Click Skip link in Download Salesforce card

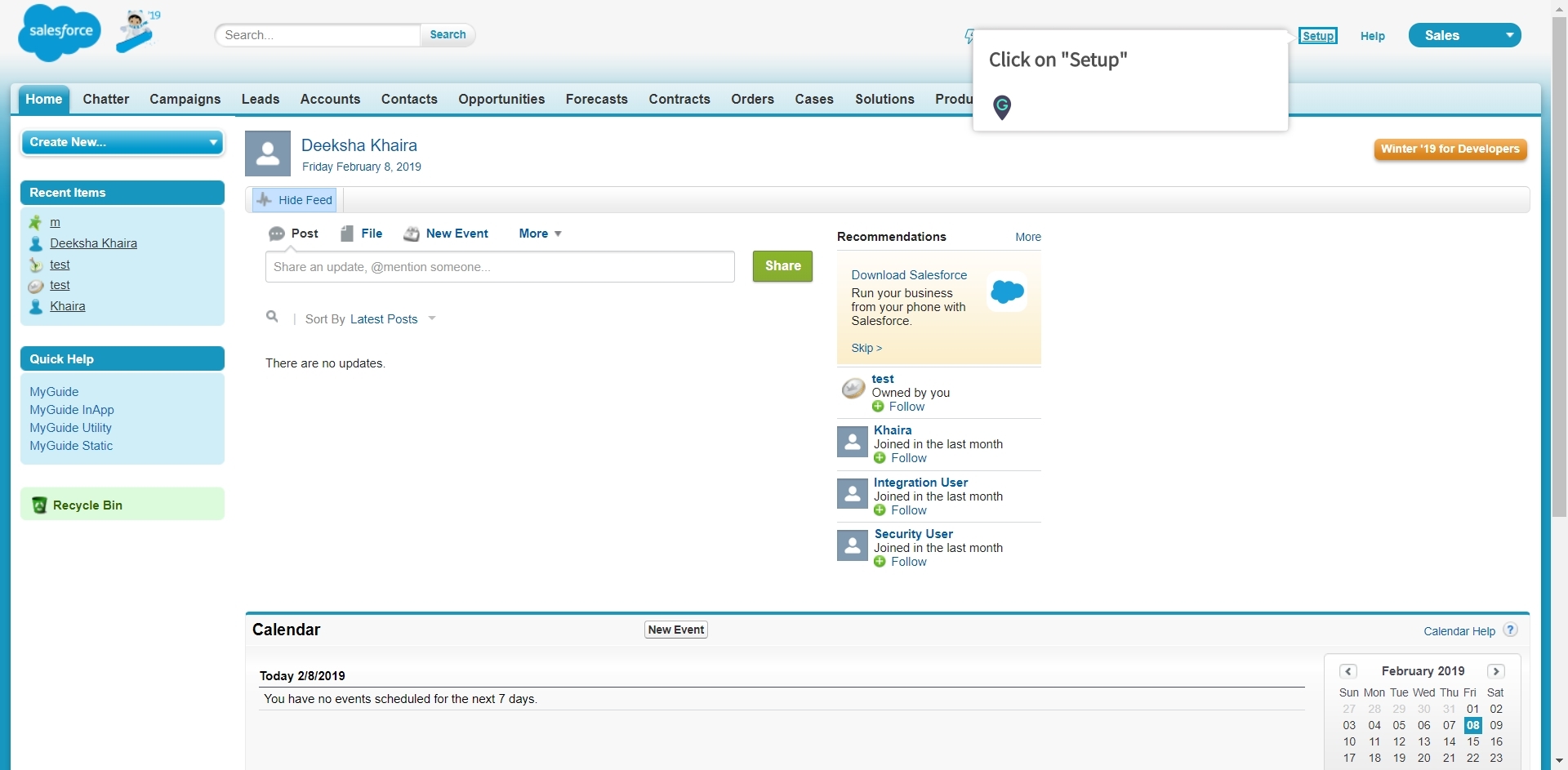pos(866,348)
